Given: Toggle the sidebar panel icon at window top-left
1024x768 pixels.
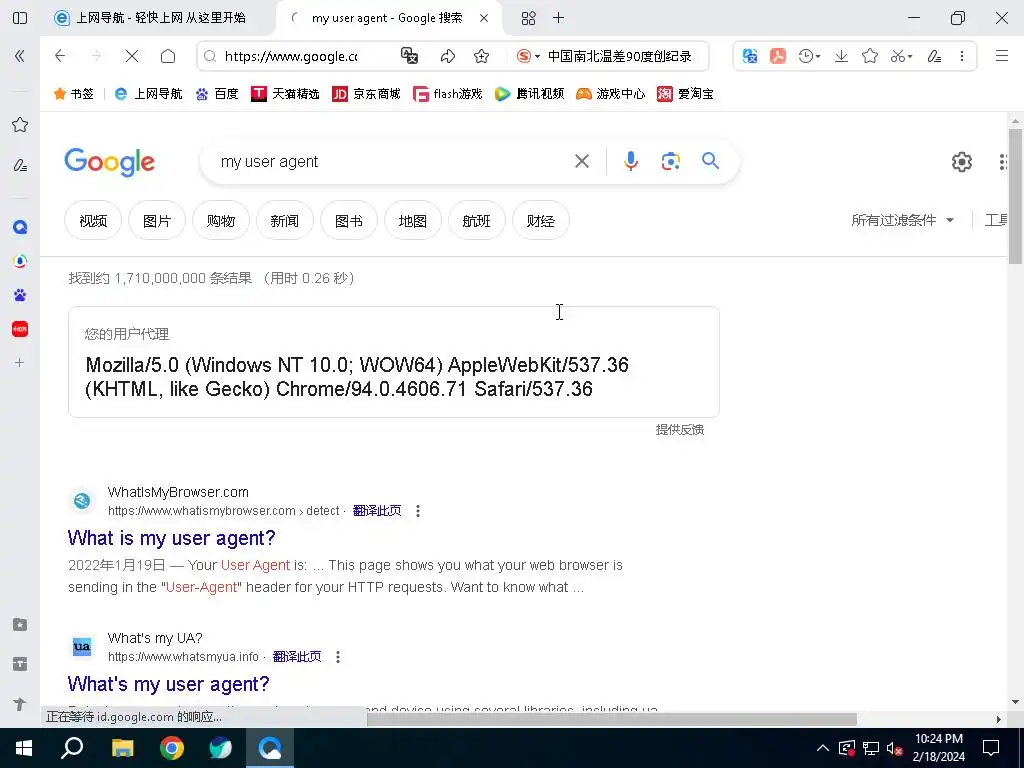Looking at the screenshot, I should 20,18.
